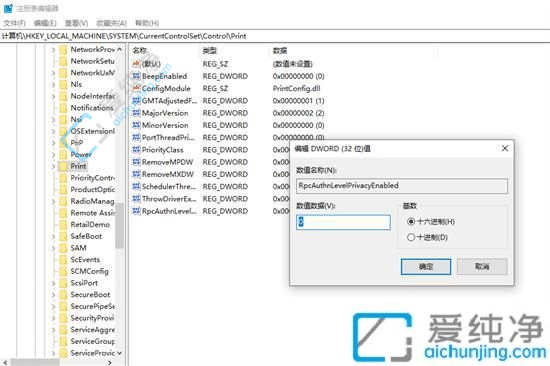Screen dimensions: 550x366
Task: Open the 编辑(E) menu
Action: (45, 23)
